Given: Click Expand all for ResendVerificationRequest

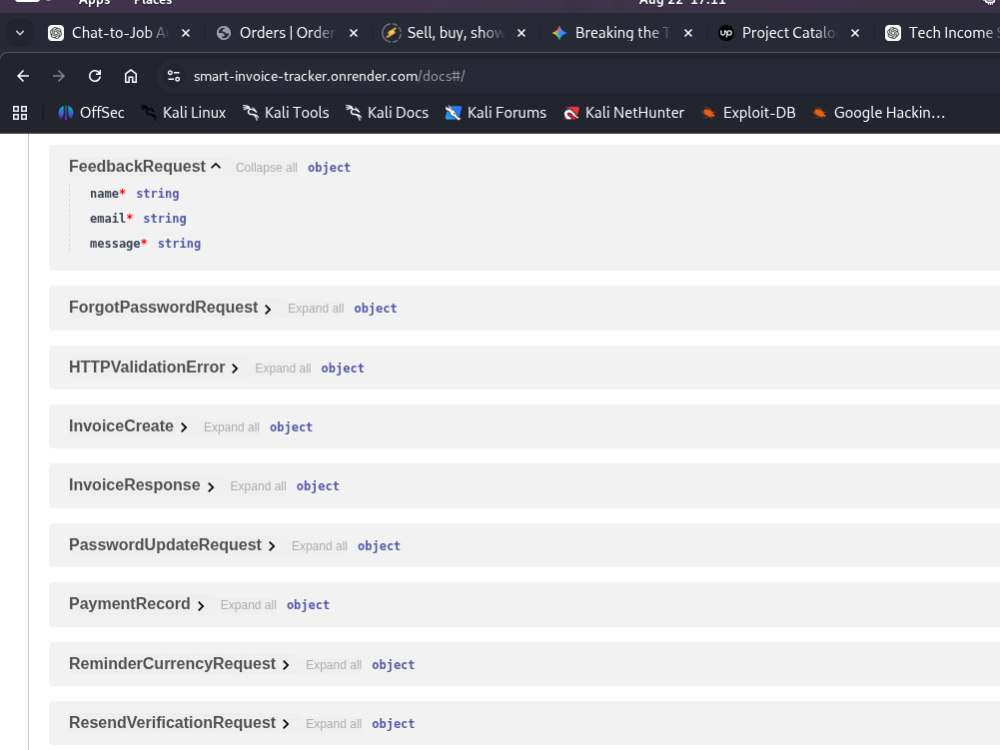Looking at the screenshot, I should click(x=334, y=724).
